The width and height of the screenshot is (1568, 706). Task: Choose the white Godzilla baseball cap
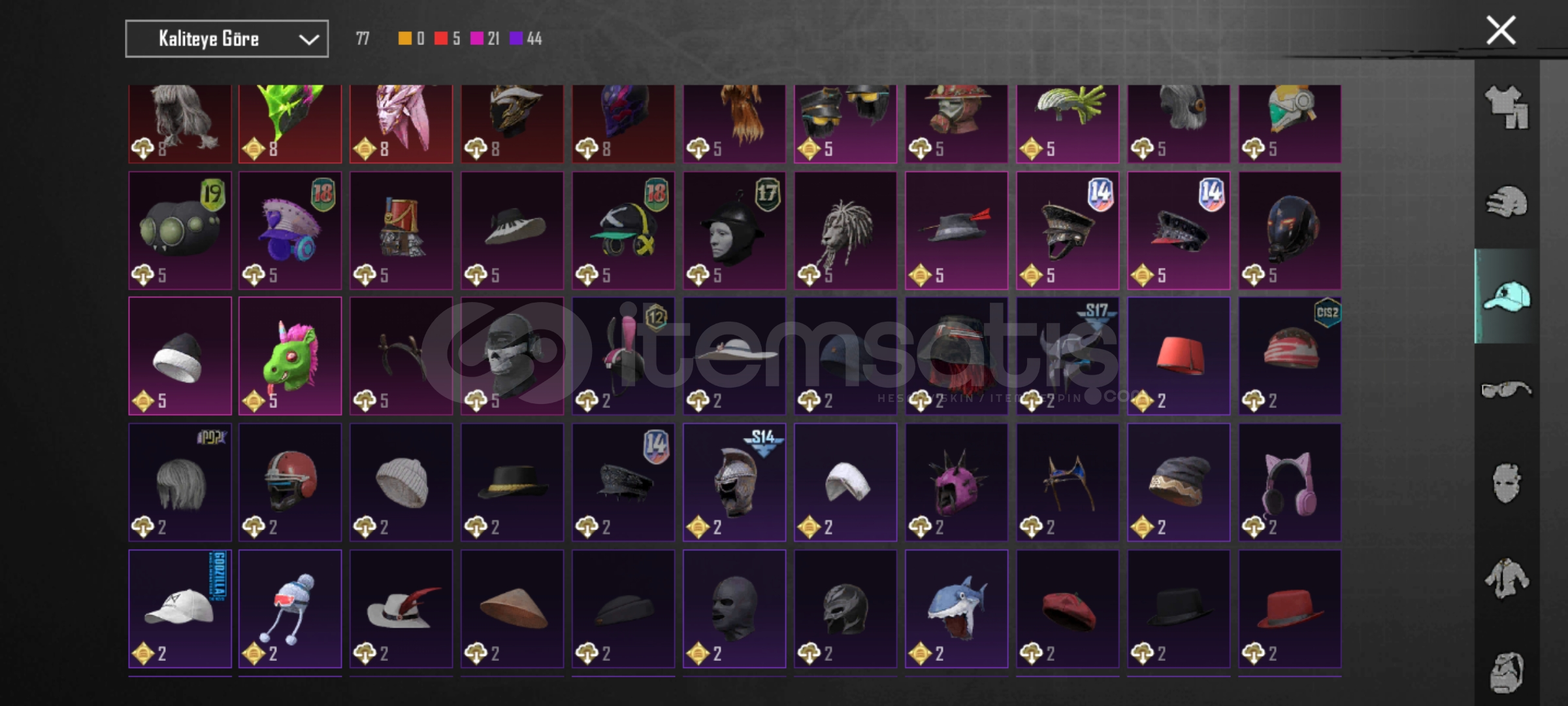coord(180,609)
